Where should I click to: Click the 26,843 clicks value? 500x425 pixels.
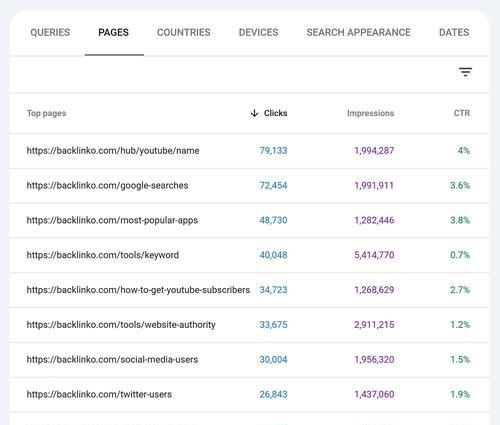pyautogui.click(x=273, y=394)
